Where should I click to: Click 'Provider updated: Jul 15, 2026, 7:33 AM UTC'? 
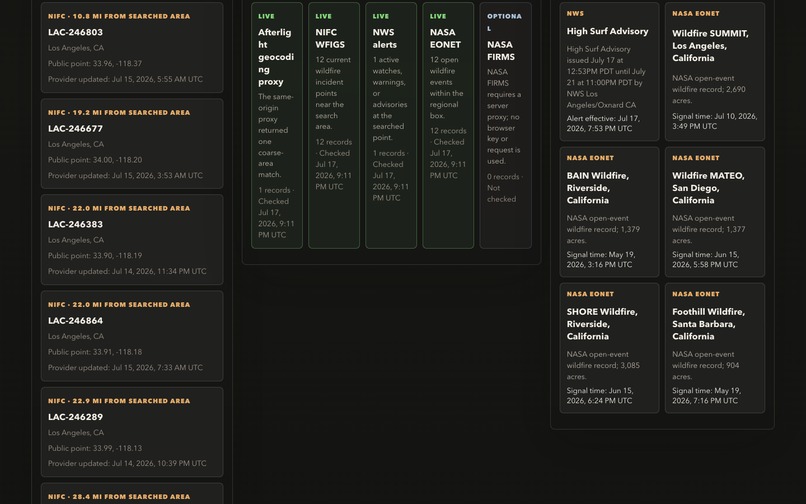[x=125, y=368]
